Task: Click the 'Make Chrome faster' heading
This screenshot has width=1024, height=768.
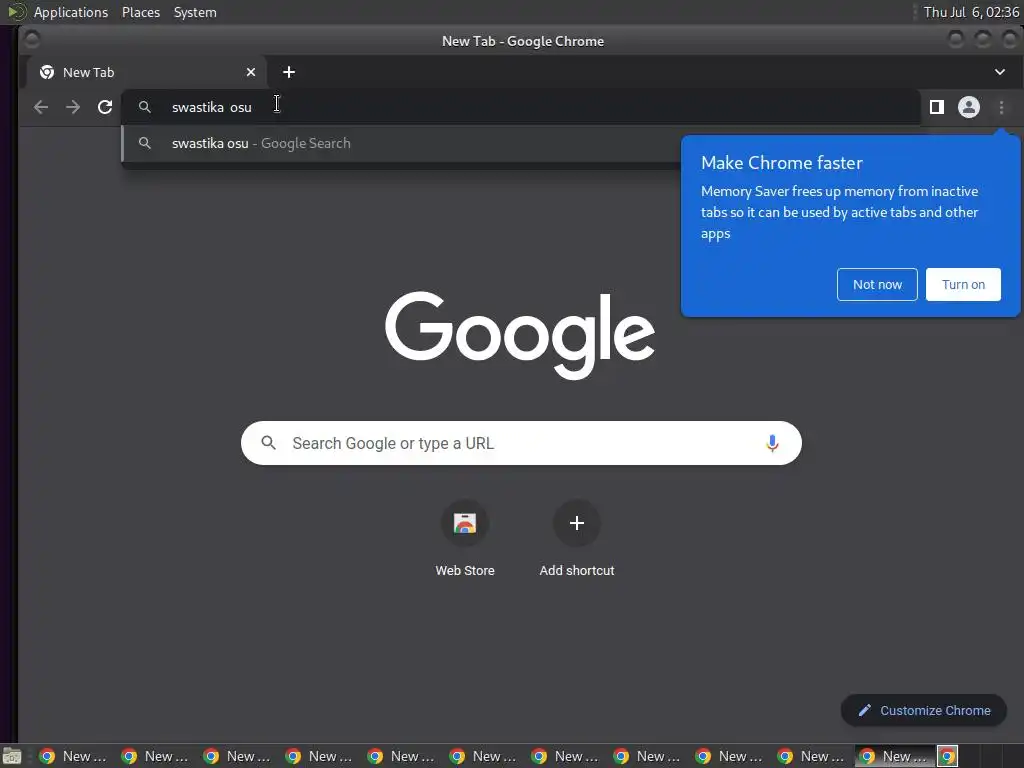Action: pyautogui.click(x=782, y=163)
